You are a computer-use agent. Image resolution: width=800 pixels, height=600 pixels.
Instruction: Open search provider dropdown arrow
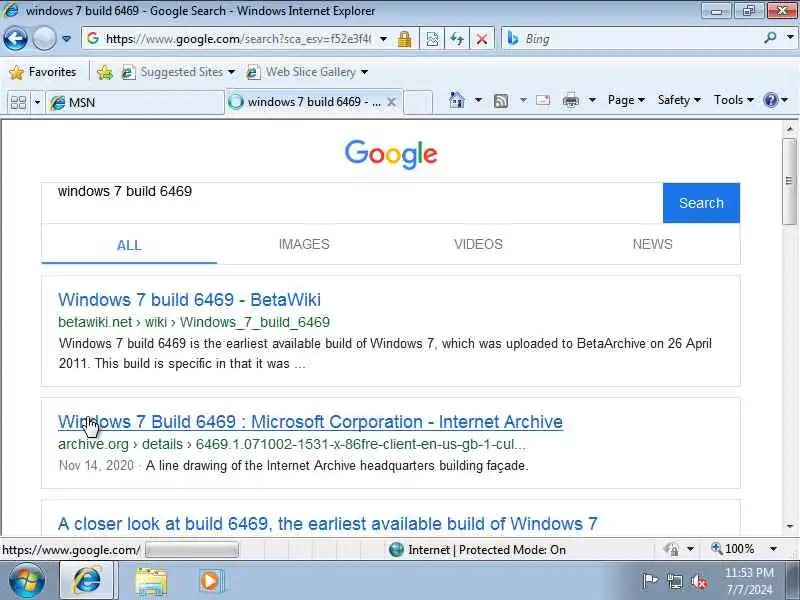click(790, 37)
